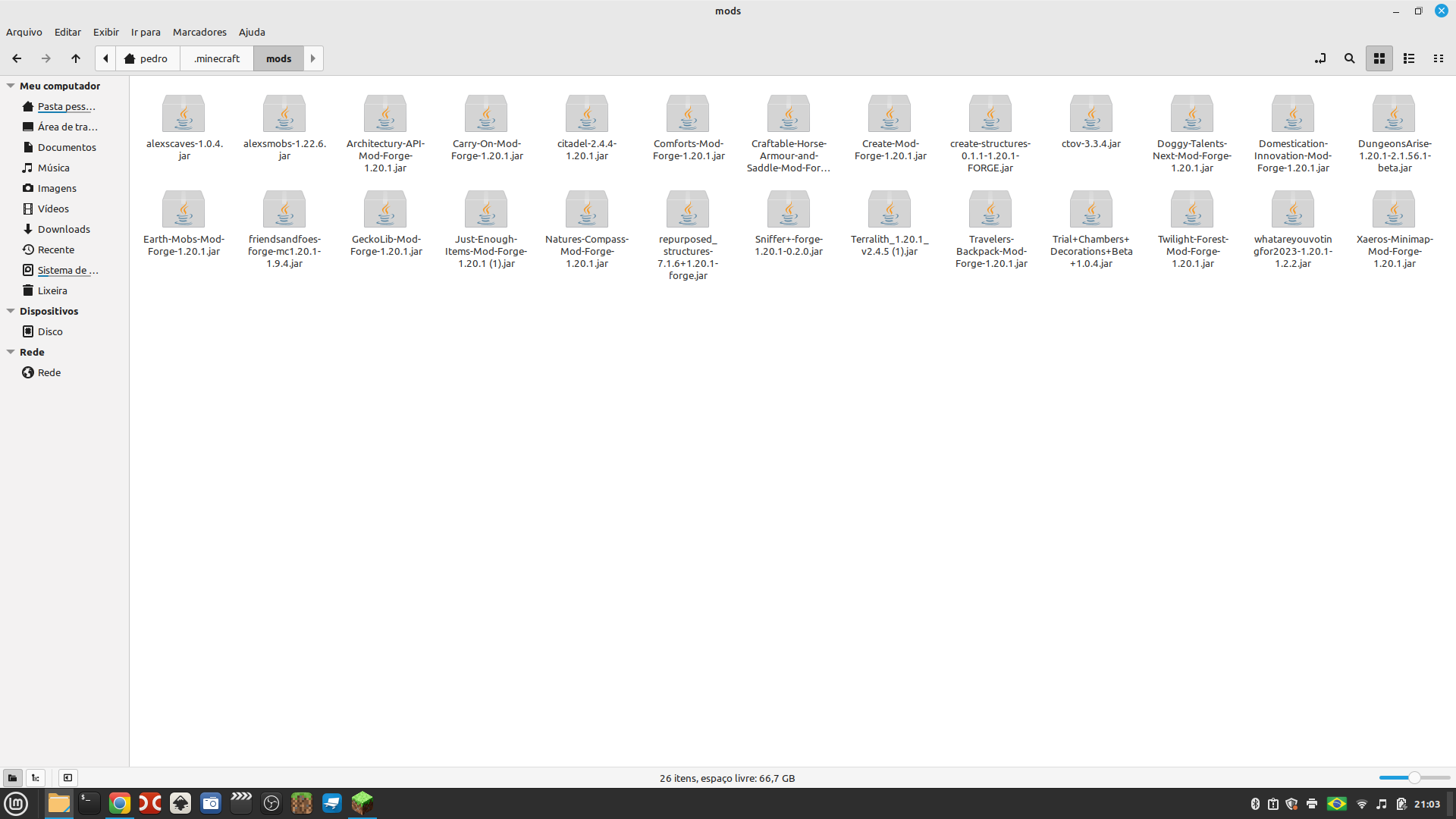This screenshot has height=819, width=1456.
Task: Hide the side panel using the bottom-left icon
Action: coord(68,777)
